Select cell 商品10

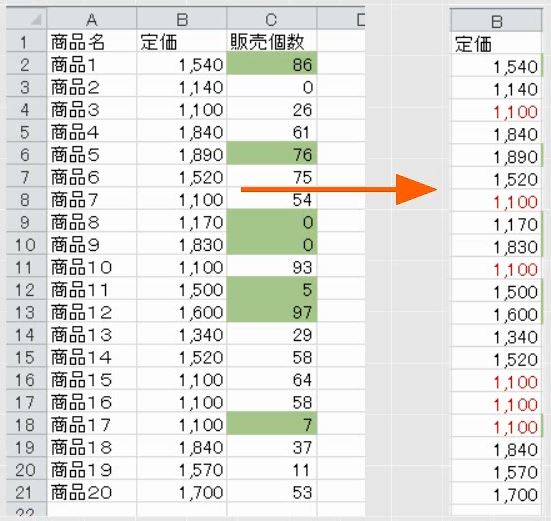point(91,266)
